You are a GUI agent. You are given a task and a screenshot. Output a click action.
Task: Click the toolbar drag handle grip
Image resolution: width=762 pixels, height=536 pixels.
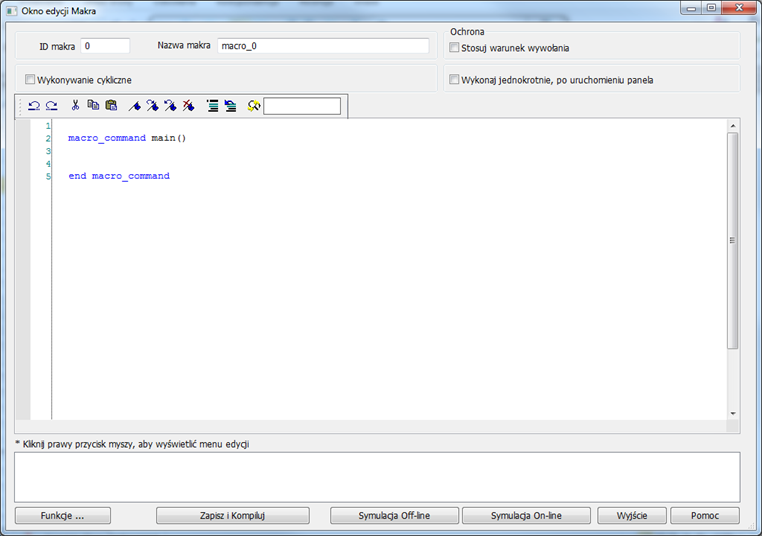[20, 106]
